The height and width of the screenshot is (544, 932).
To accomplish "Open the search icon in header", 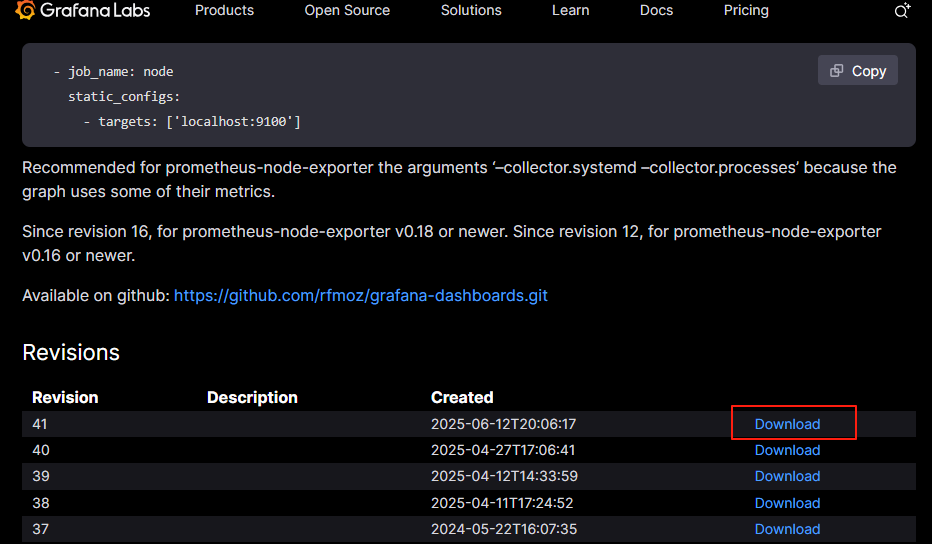I will [x=902, y=11].
